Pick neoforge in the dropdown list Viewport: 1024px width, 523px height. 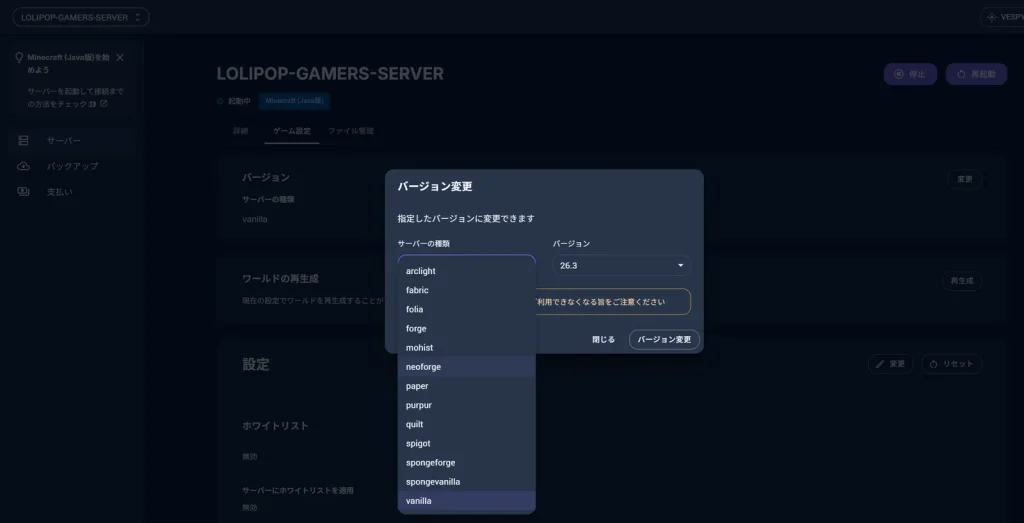coord(466,367)
